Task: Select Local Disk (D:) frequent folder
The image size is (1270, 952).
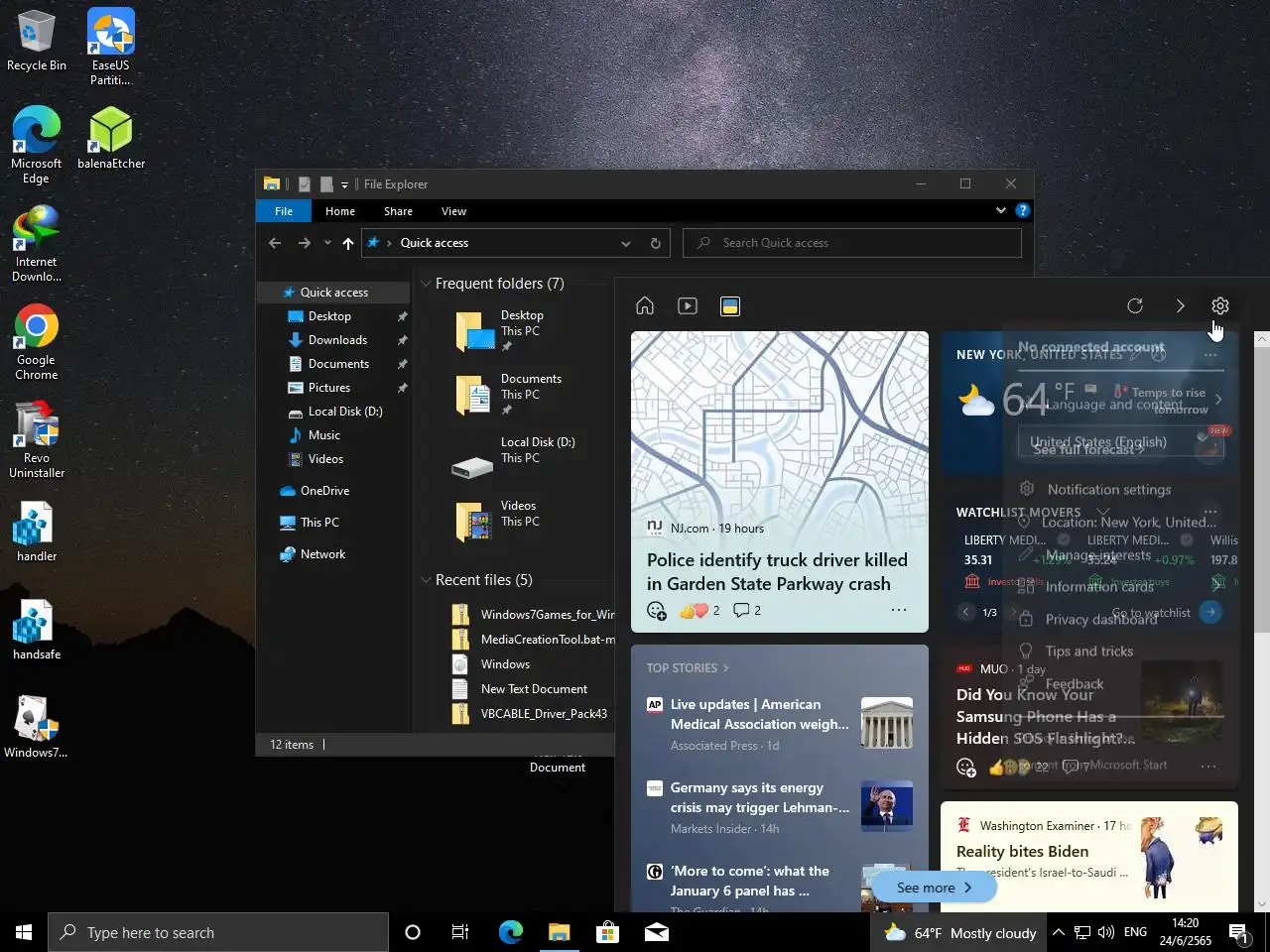Action: tap(514, 456)
